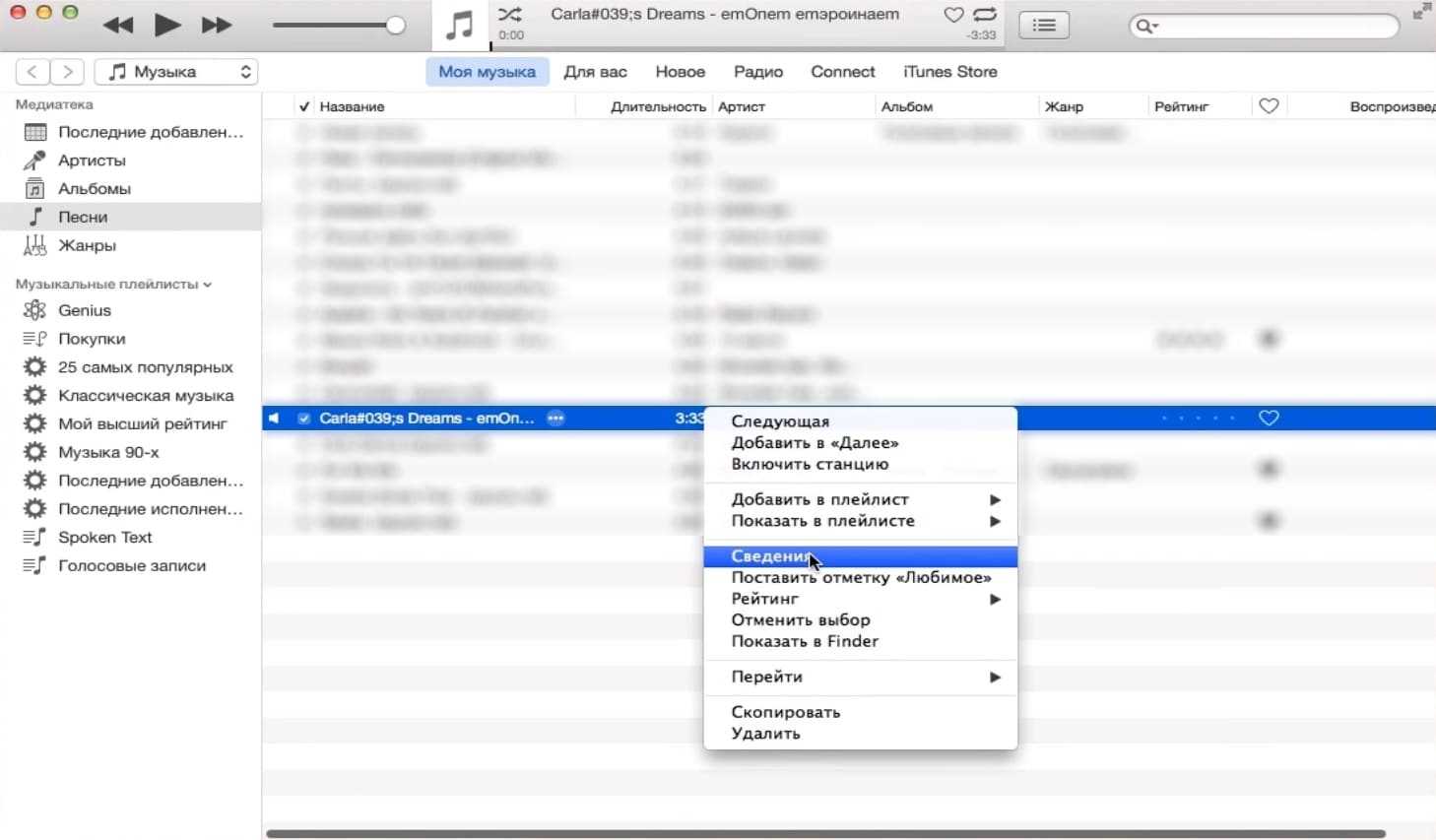Open the Genius playlist
Image resolution: width=1436 pixels, height=840 pixels.
click(x=131, y=310)
